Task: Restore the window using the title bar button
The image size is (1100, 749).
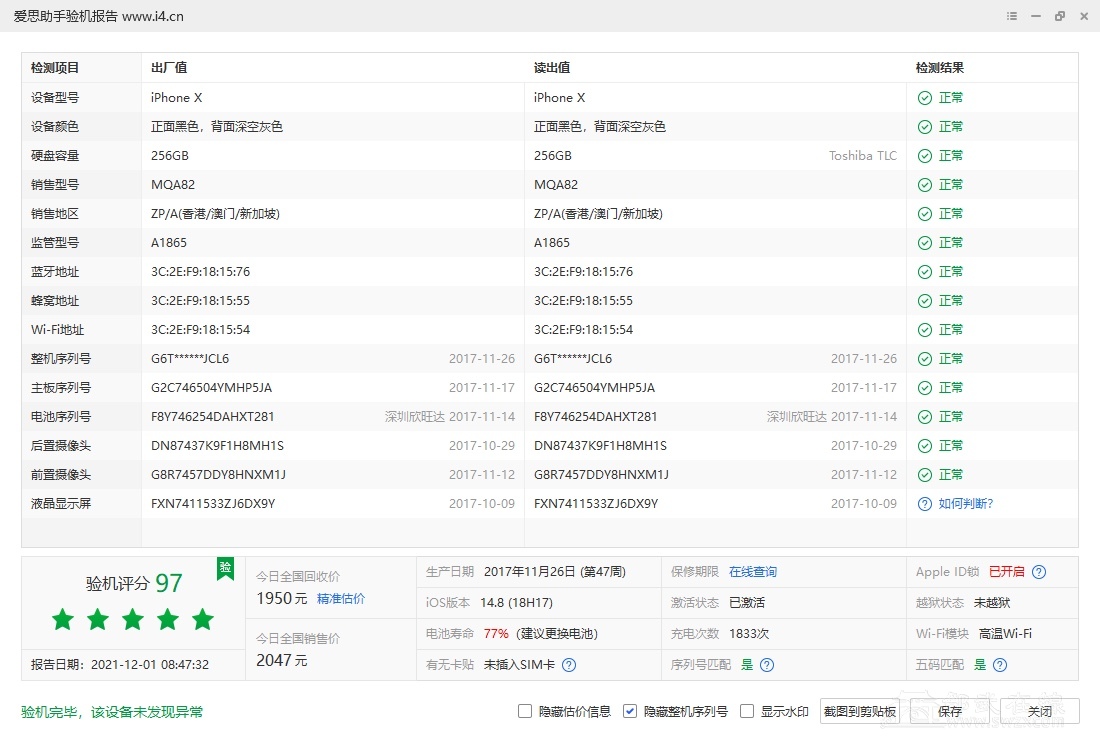Action: point(1059,16)
